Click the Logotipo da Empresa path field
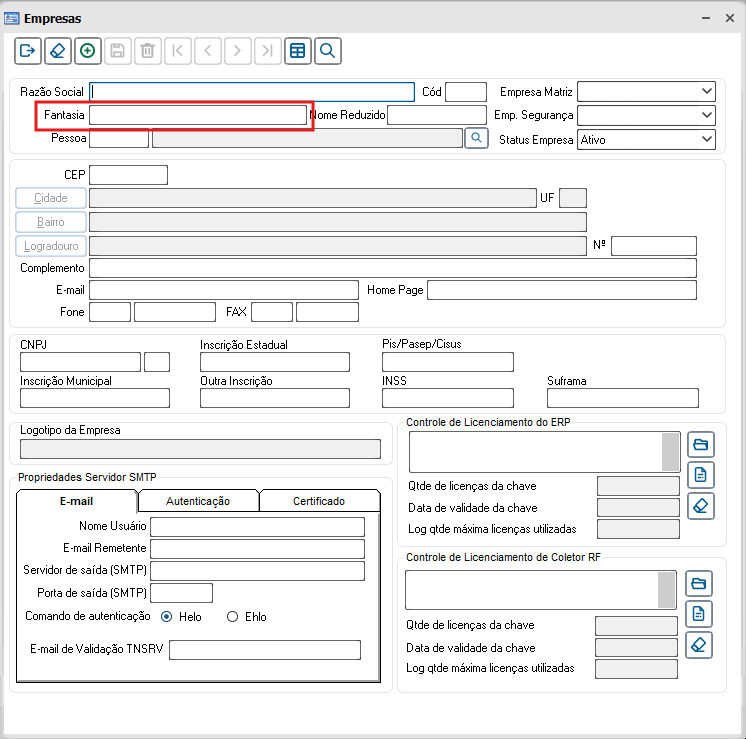The height and width of the screenshot is (739, 746). pos(200,449)
